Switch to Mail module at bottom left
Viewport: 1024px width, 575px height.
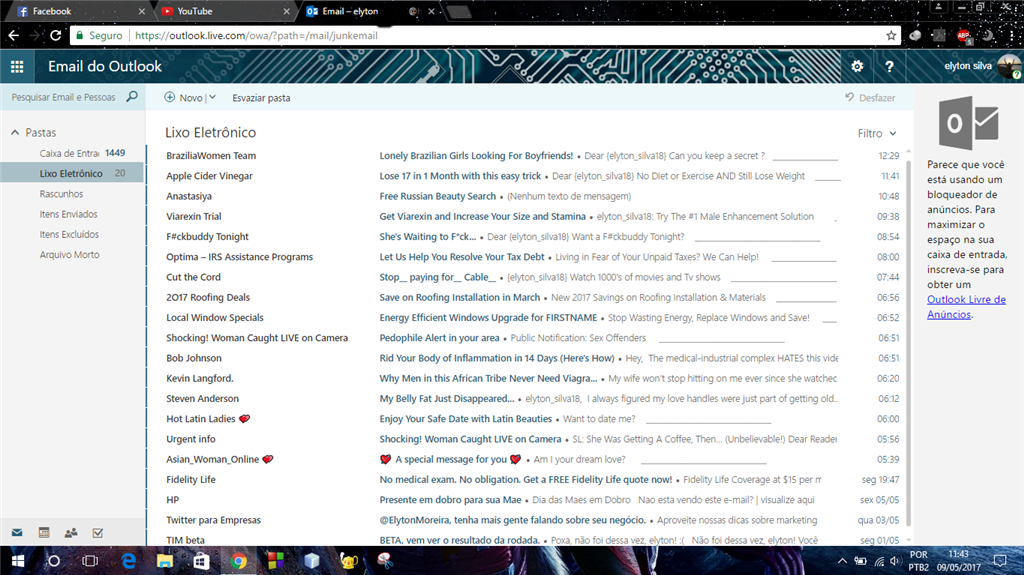17,533
